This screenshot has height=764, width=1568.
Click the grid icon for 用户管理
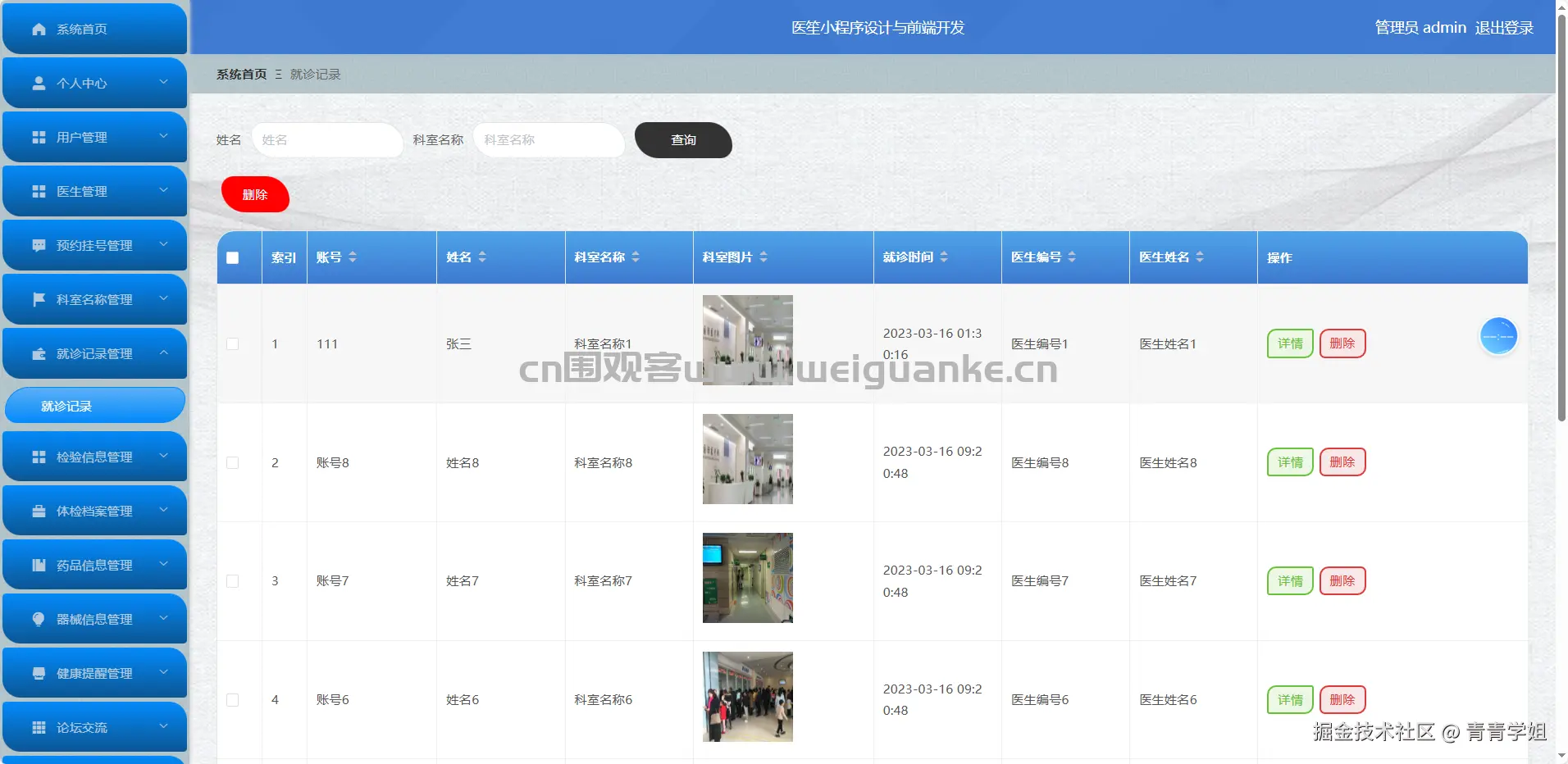coord(39,138)
